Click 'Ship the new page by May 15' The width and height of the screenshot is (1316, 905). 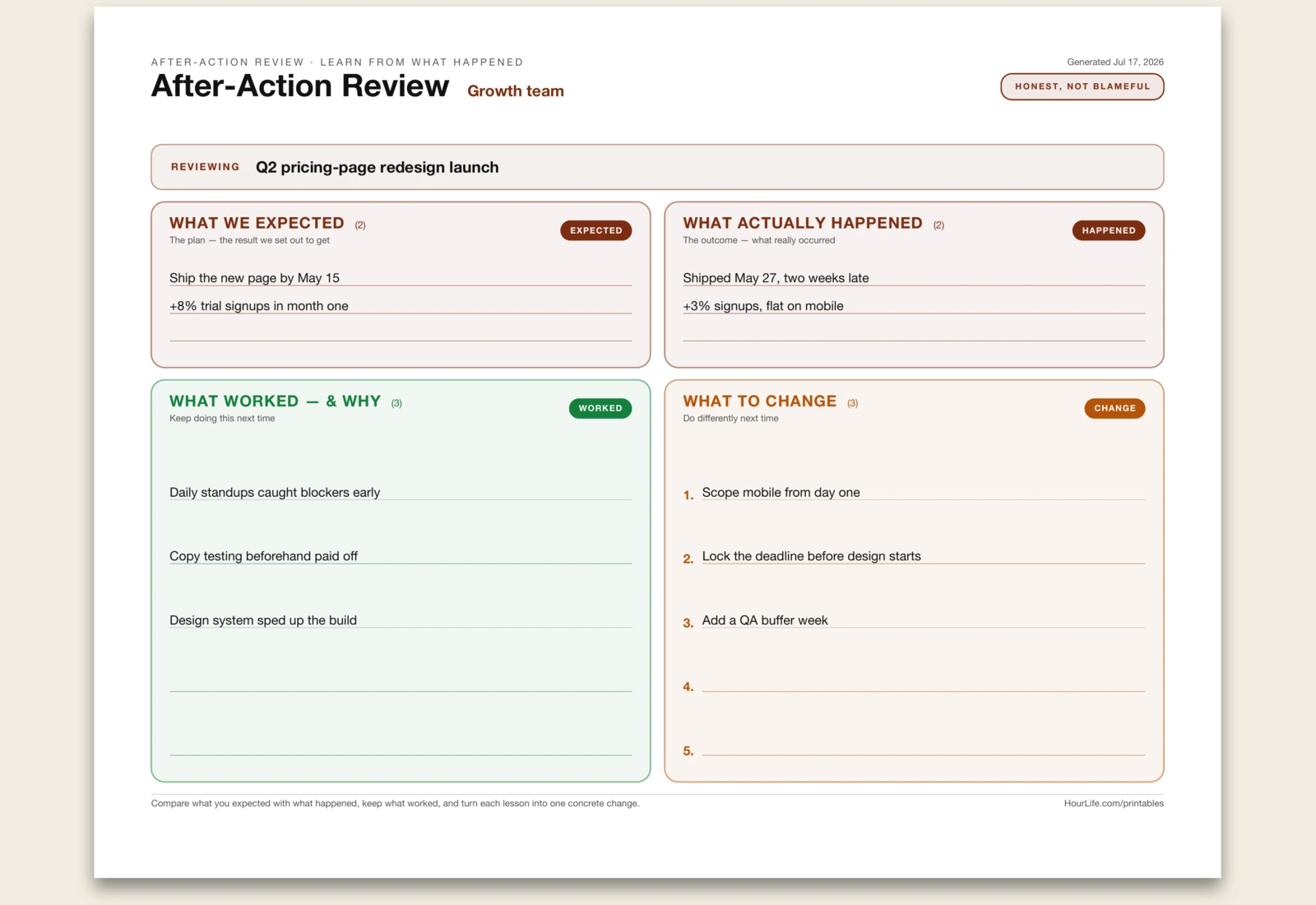(x=254, y=278)
